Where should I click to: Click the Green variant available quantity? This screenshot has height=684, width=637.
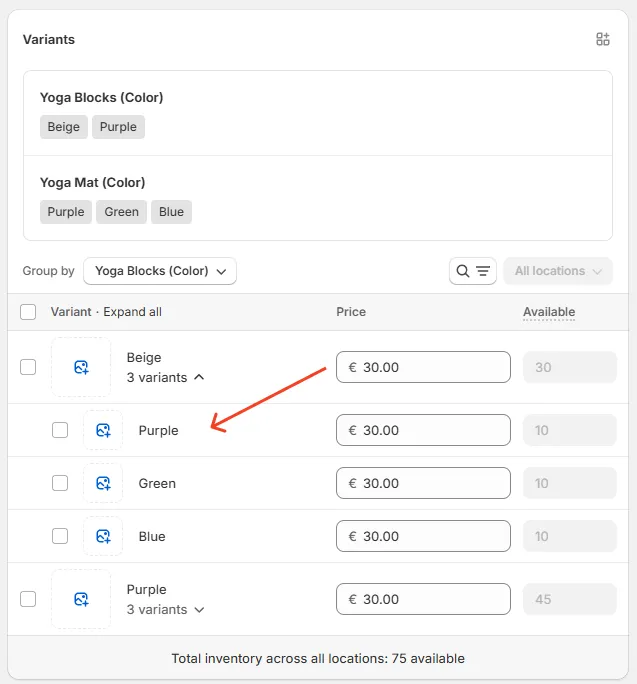pos(570,483)
